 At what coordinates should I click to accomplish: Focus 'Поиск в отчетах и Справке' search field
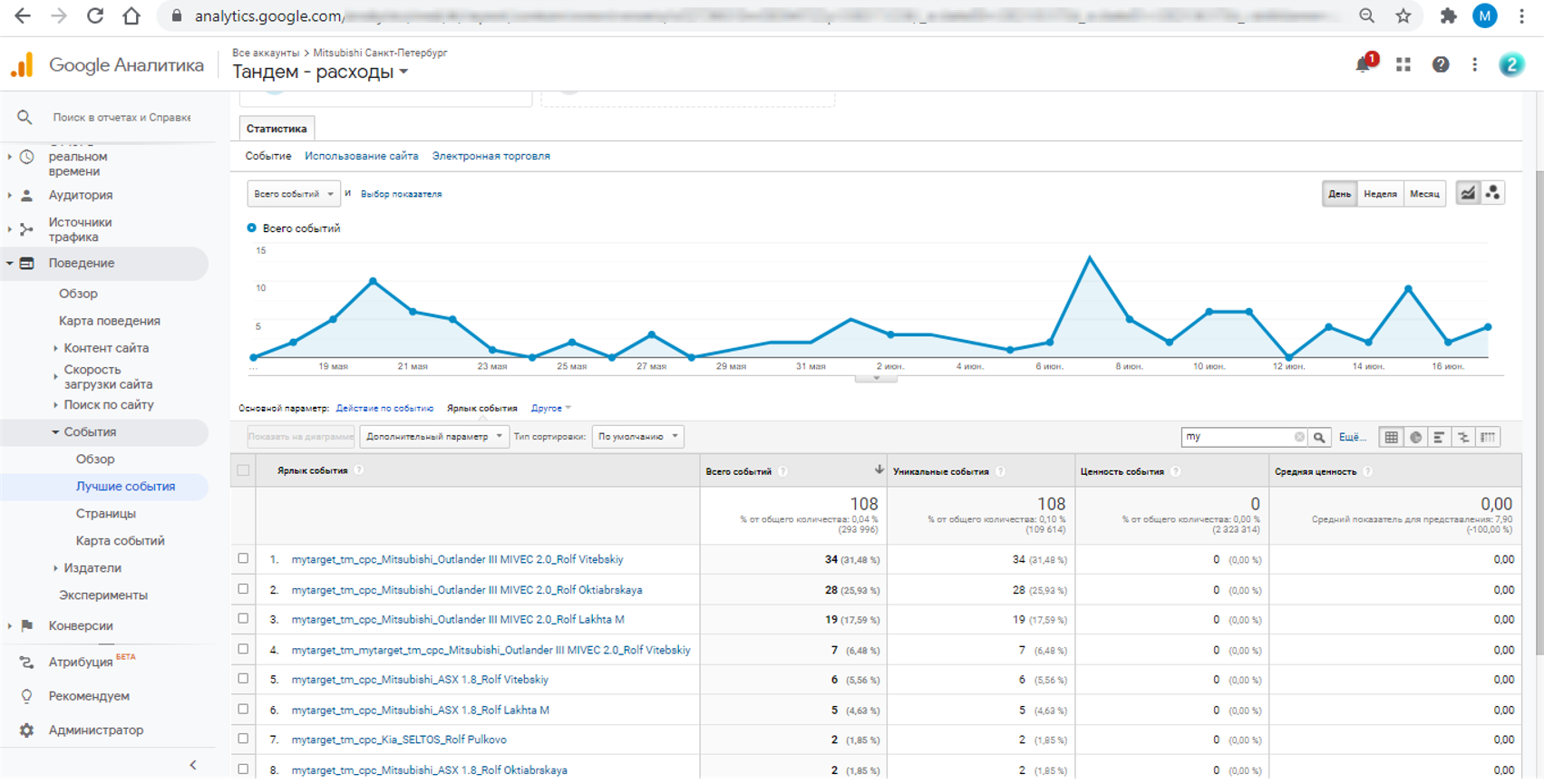(x=121, y=117)
